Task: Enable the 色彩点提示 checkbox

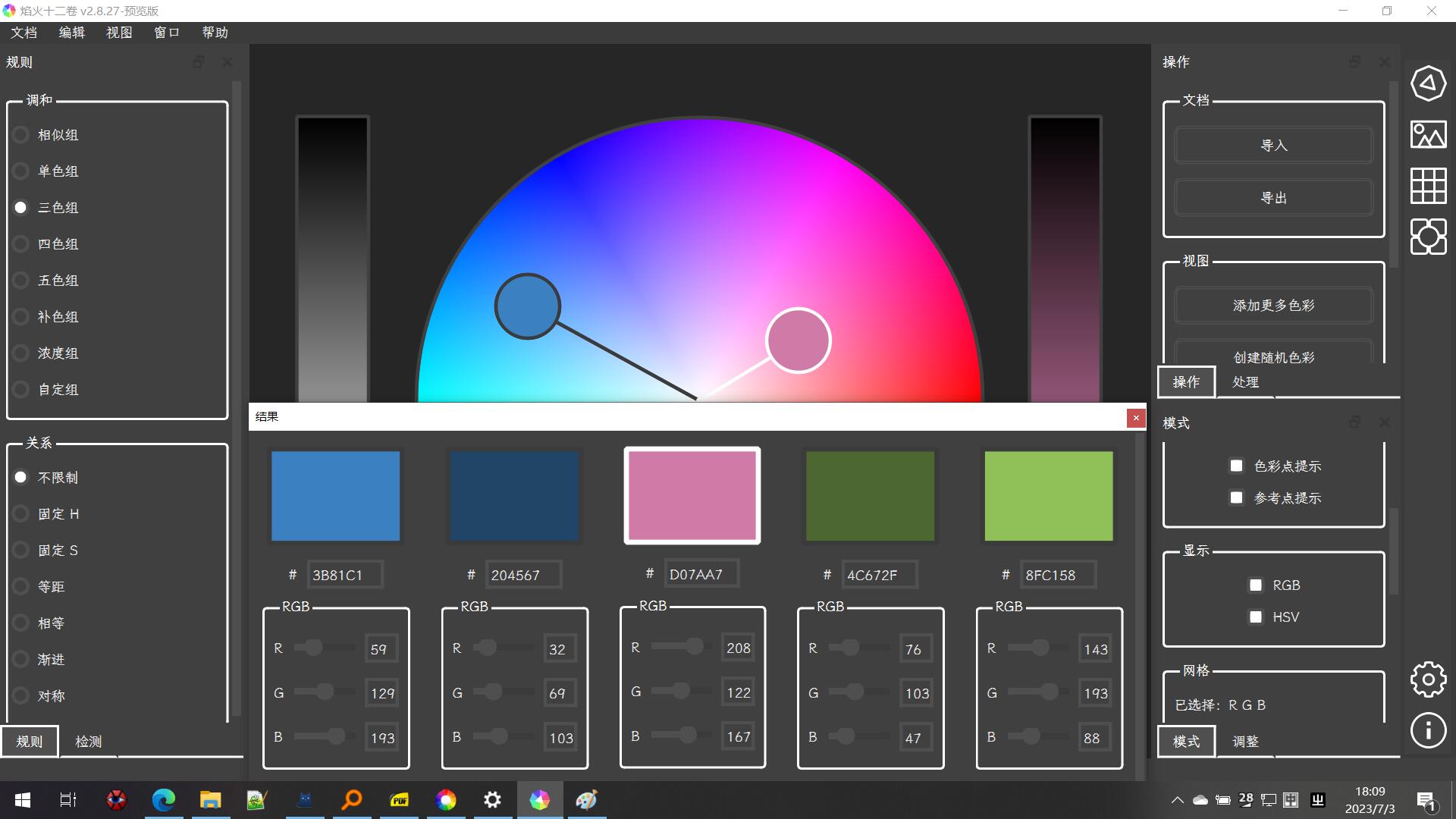Action: point(1236,466)
